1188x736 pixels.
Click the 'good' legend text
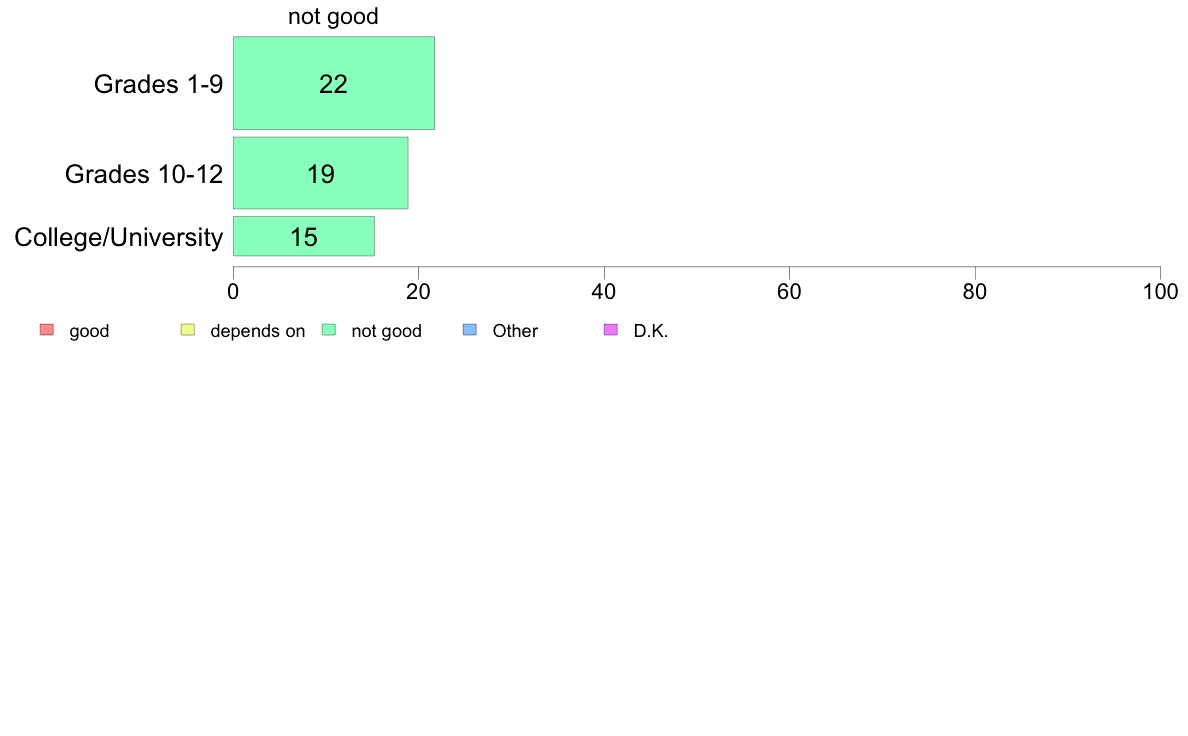89,331
